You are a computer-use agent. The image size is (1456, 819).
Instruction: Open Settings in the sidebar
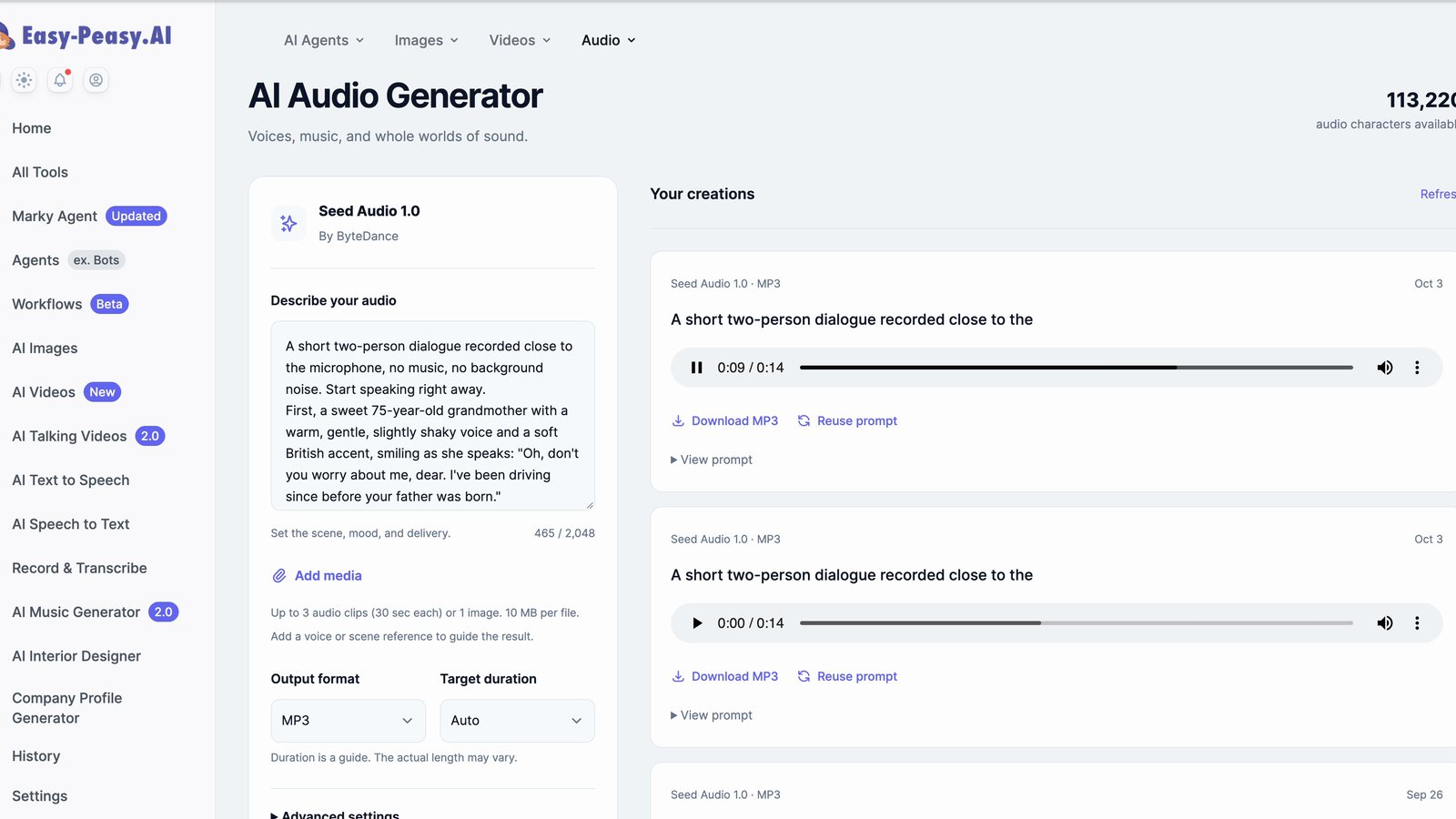[x=40, y=796]
